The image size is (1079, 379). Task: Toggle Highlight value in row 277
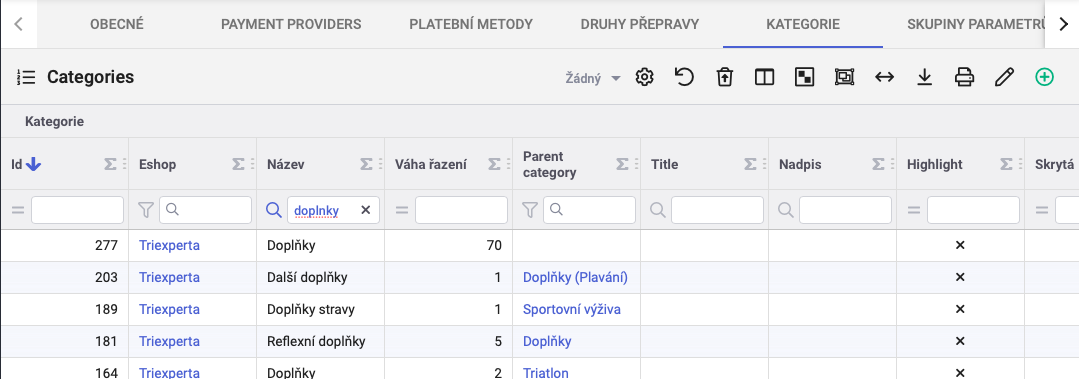coord(960,246)
